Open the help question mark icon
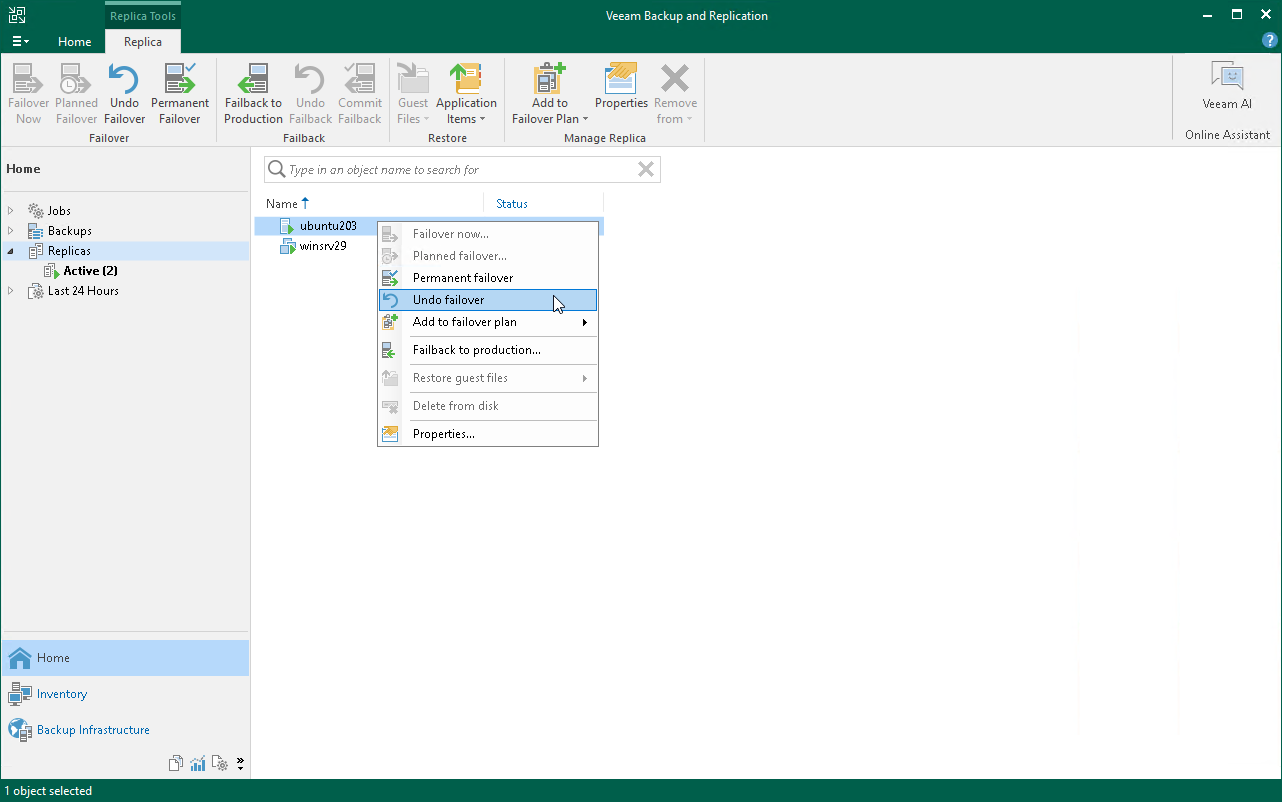Screen dimensions: 1282x802 coord(1270,40)
